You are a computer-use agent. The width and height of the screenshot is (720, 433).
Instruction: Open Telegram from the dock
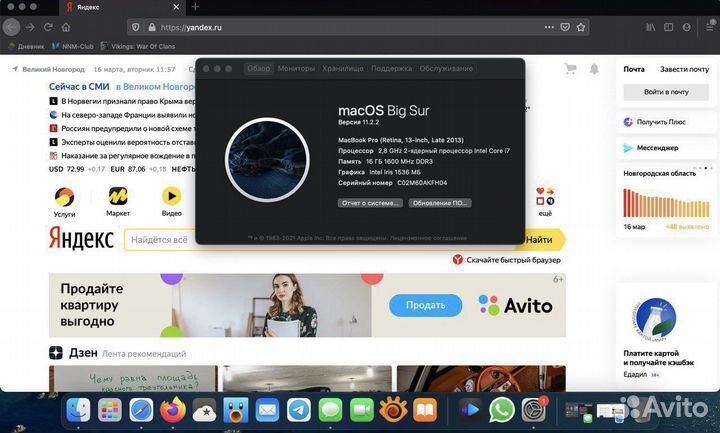pos(299,410)
